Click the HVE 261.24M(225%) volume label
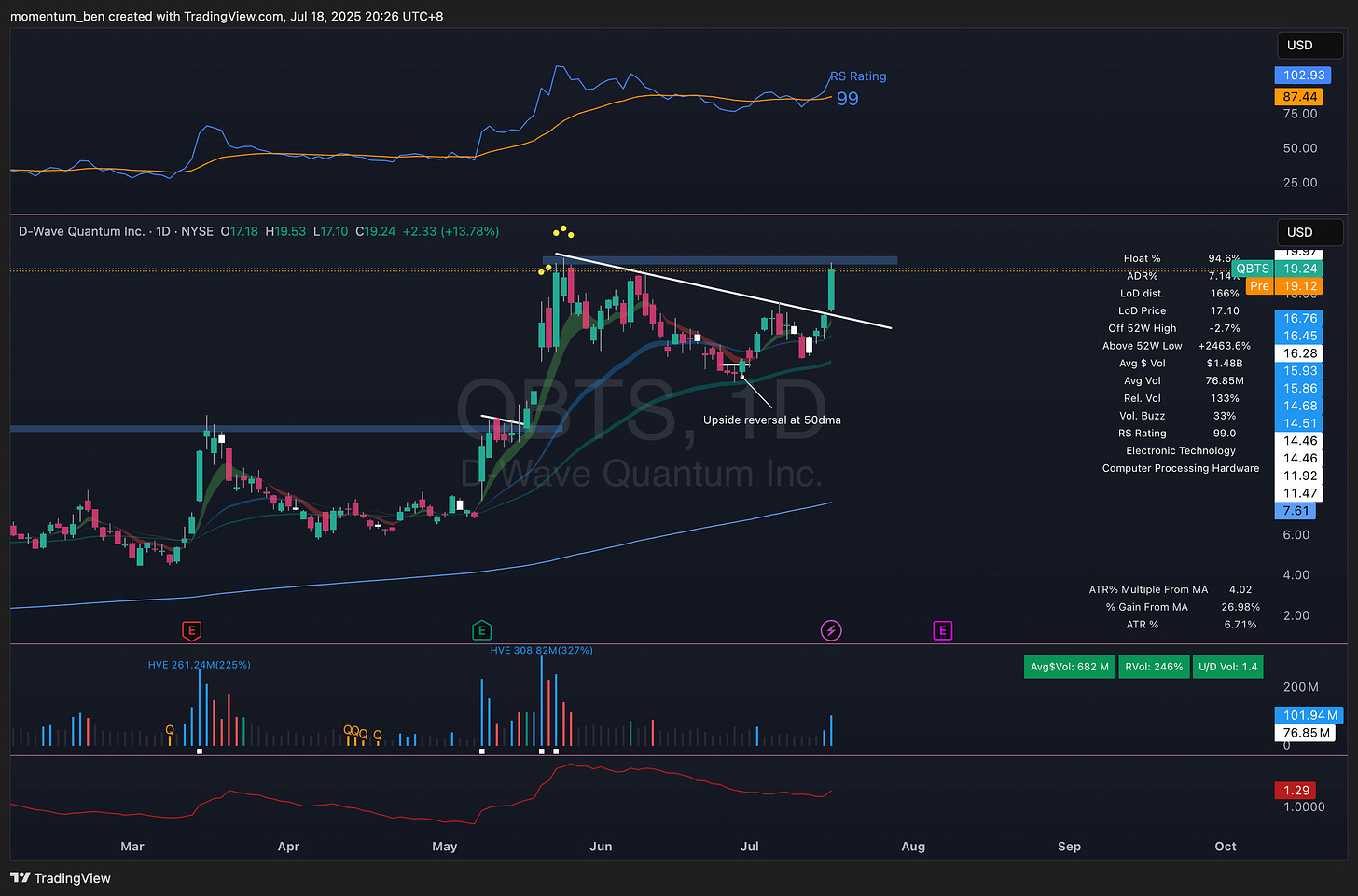The height and width of the screenshot is (896, 1358). pos(200,665)
